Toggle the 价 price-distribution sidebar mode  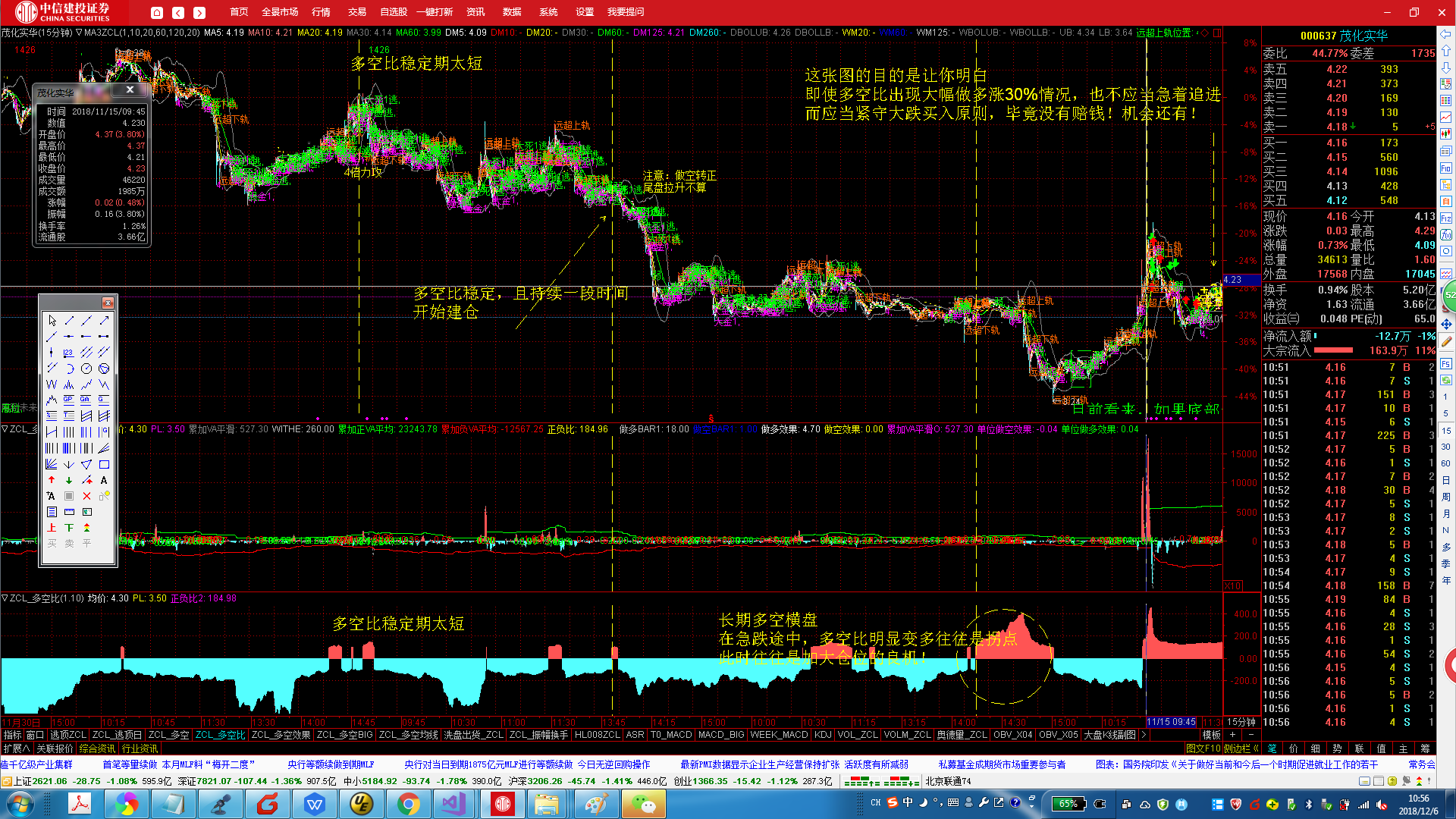(x=1294, y=748)
